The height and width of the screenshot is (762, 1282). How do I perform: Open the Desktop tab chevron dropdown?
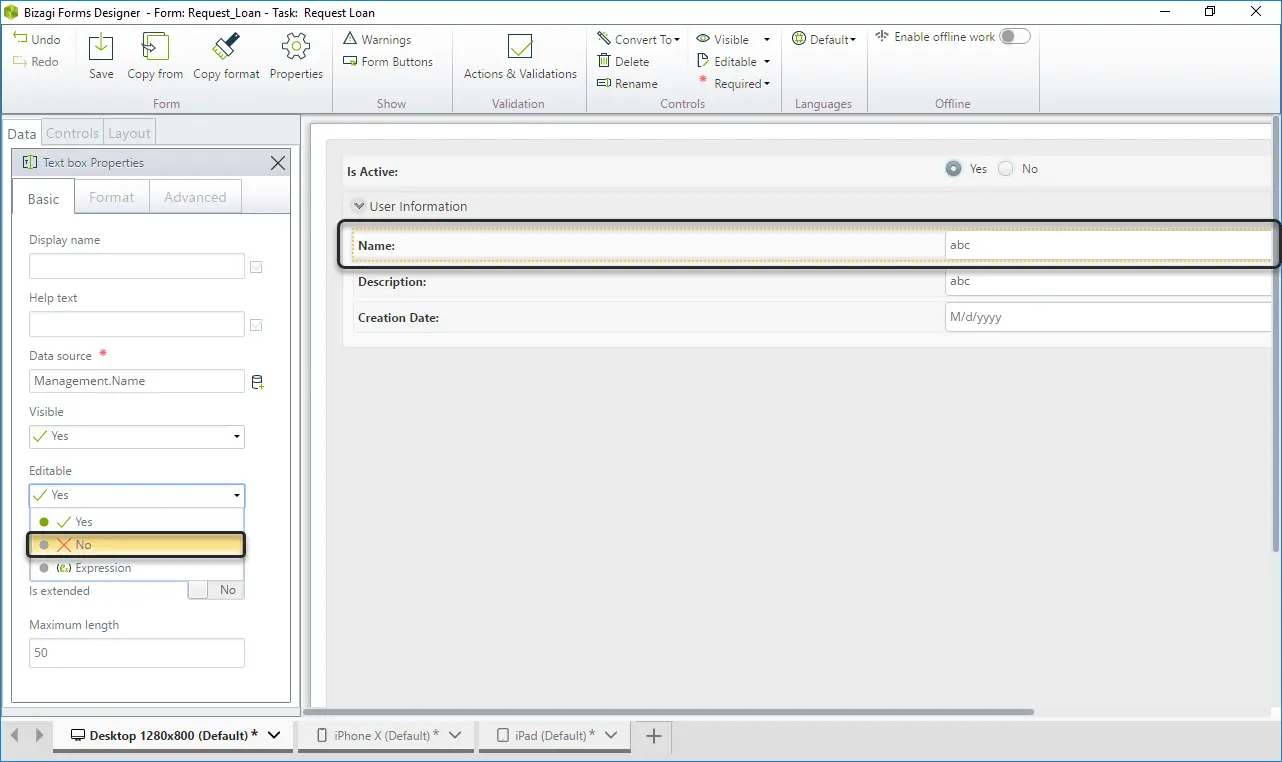(276, 735)
